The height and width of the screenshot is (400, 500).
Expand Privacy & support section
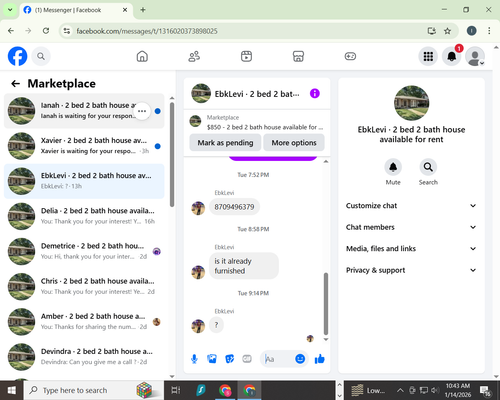(x=411, y=270)
